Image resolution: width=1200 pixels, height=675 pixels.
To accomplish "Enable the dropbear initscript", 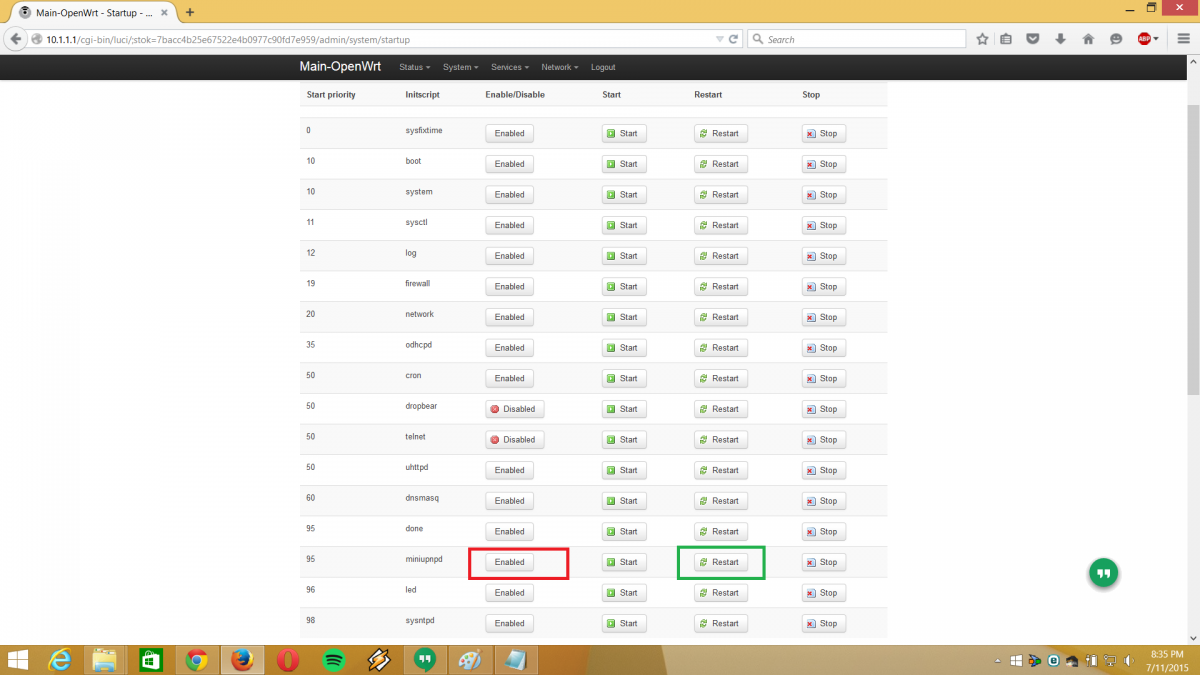I will [x=514, y=409].
